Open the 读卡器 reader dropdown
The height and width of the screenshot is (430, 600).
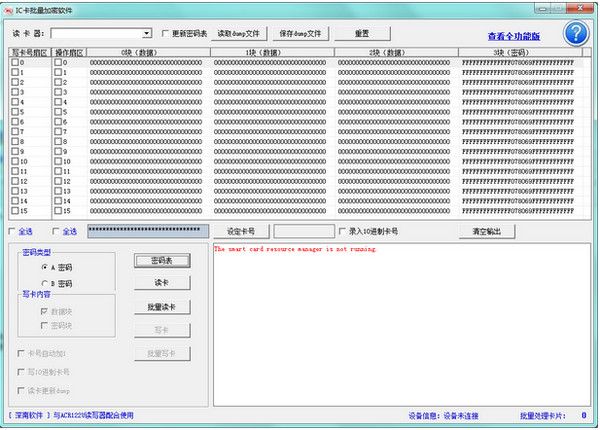[146, 33]
